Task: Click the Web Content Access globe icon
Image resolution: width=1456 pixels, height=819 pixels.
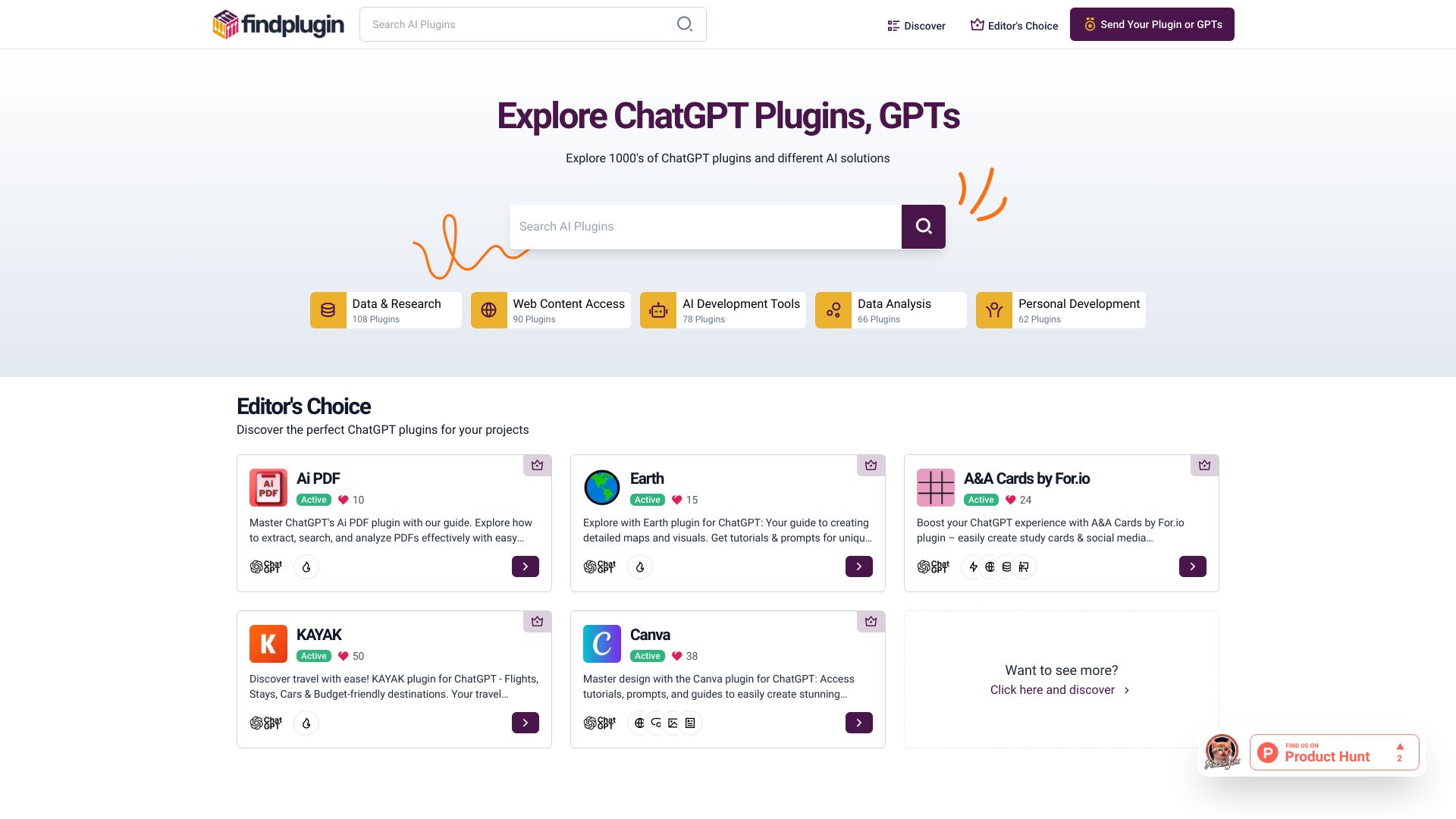Action: [x=489, y=309]
